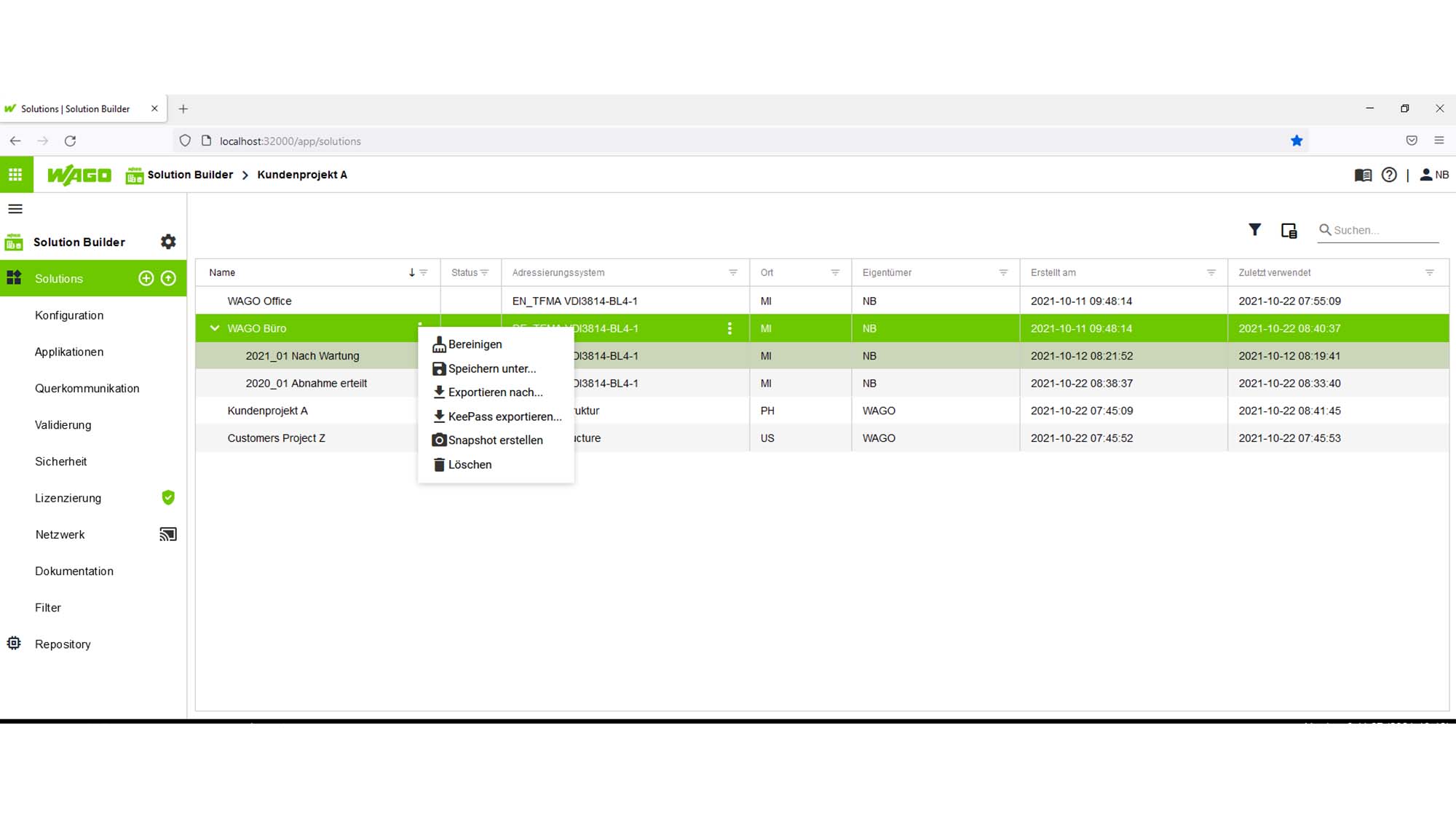Open Querkommunikation in the sidebar
Screen dimensions: 1456x819
pyautogui.click(x=87, y=388)
